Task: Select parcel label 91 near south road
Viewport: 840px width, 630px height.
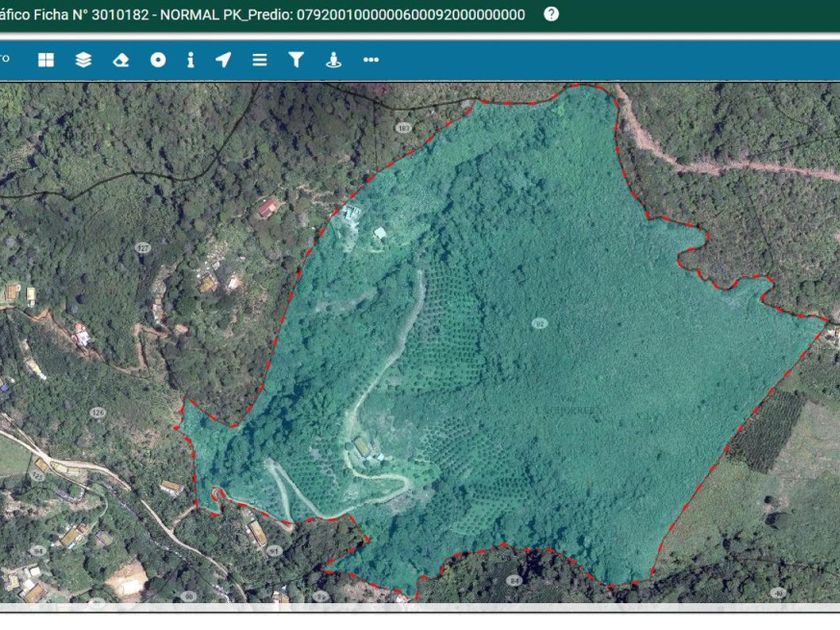Action: pyautogui.click(x=274, y=551)
